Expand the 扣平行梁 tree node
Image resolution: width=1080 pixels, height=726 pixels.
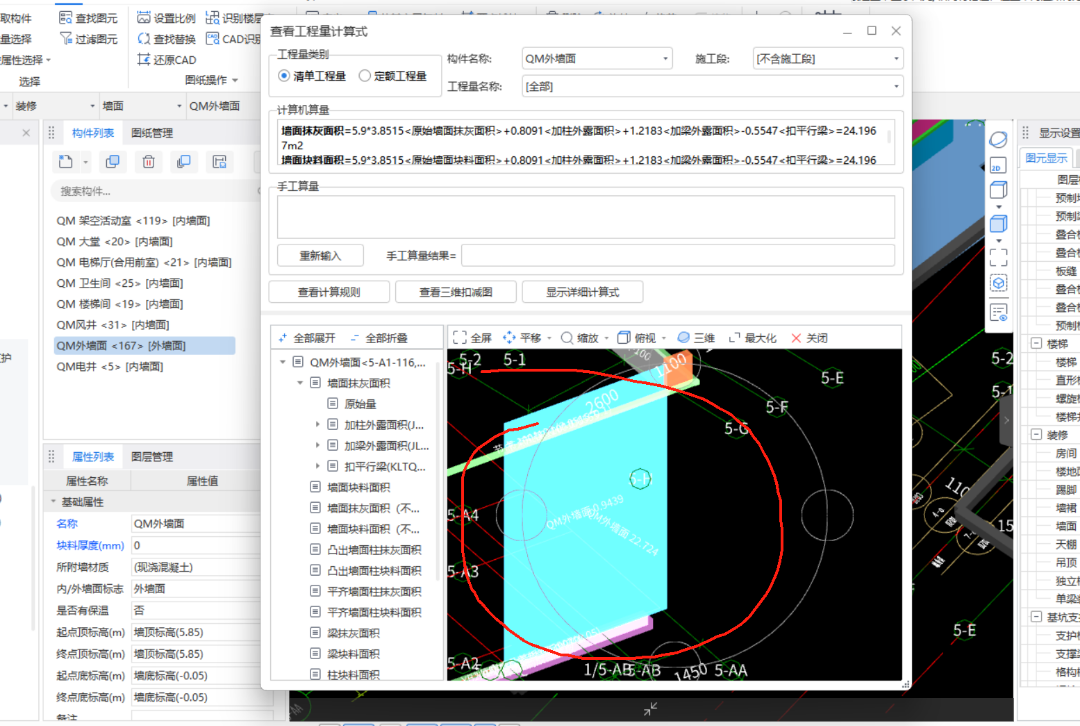[x=317, y=466]
